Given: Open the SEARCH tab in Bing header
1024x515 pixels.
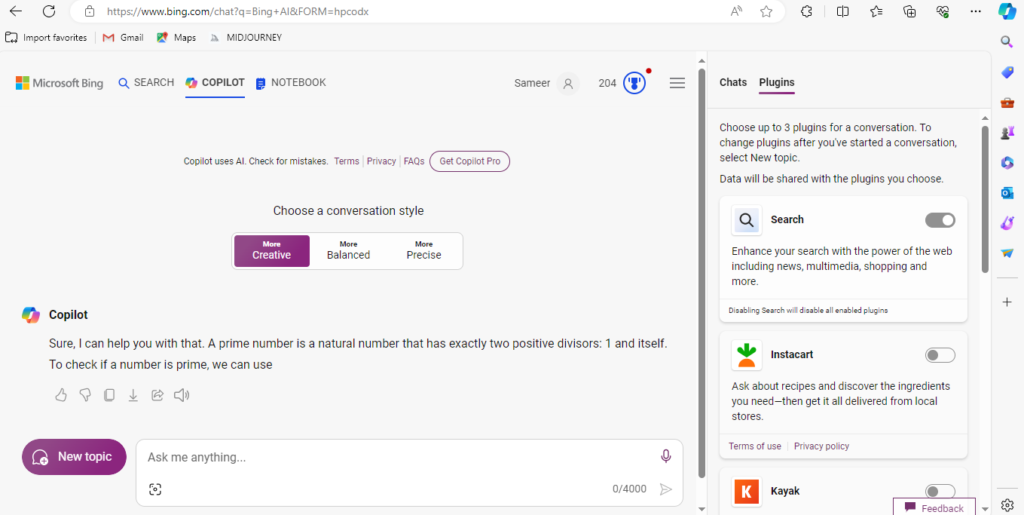Looking at the screenshot, I should 146,83.
